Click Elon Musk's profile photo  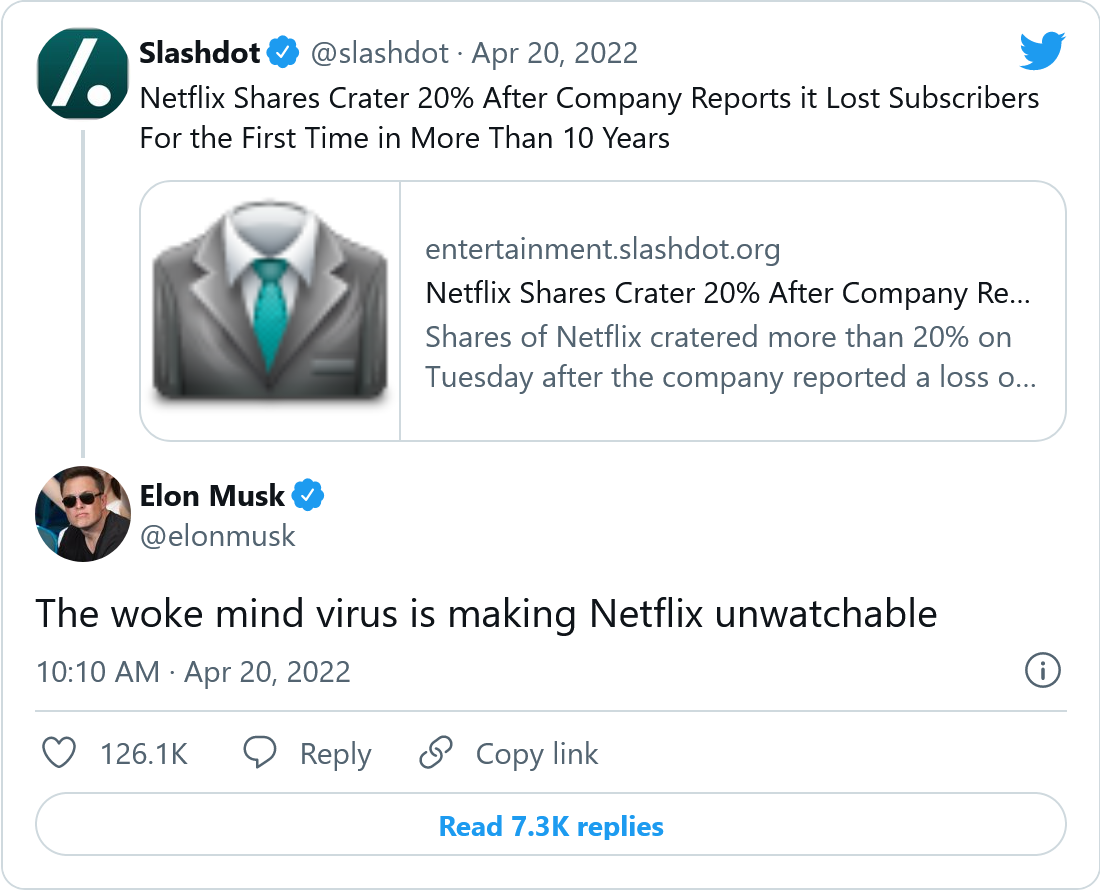click(x=83, y=514)
